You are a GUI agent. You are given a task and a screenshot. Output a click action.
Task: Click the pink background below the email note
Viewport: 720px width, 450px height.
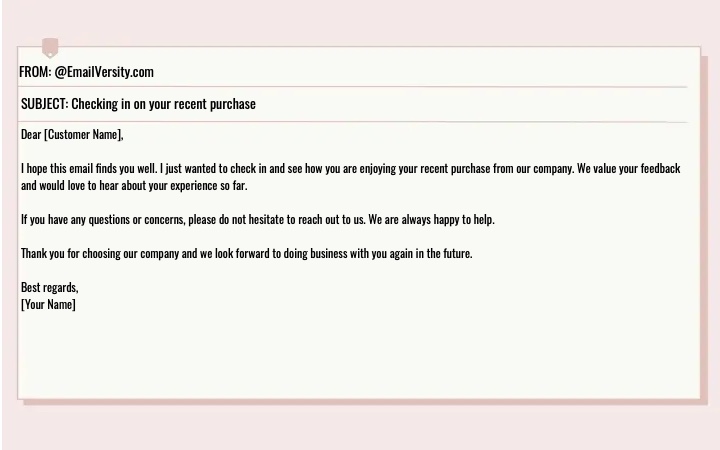click(360, 428)
